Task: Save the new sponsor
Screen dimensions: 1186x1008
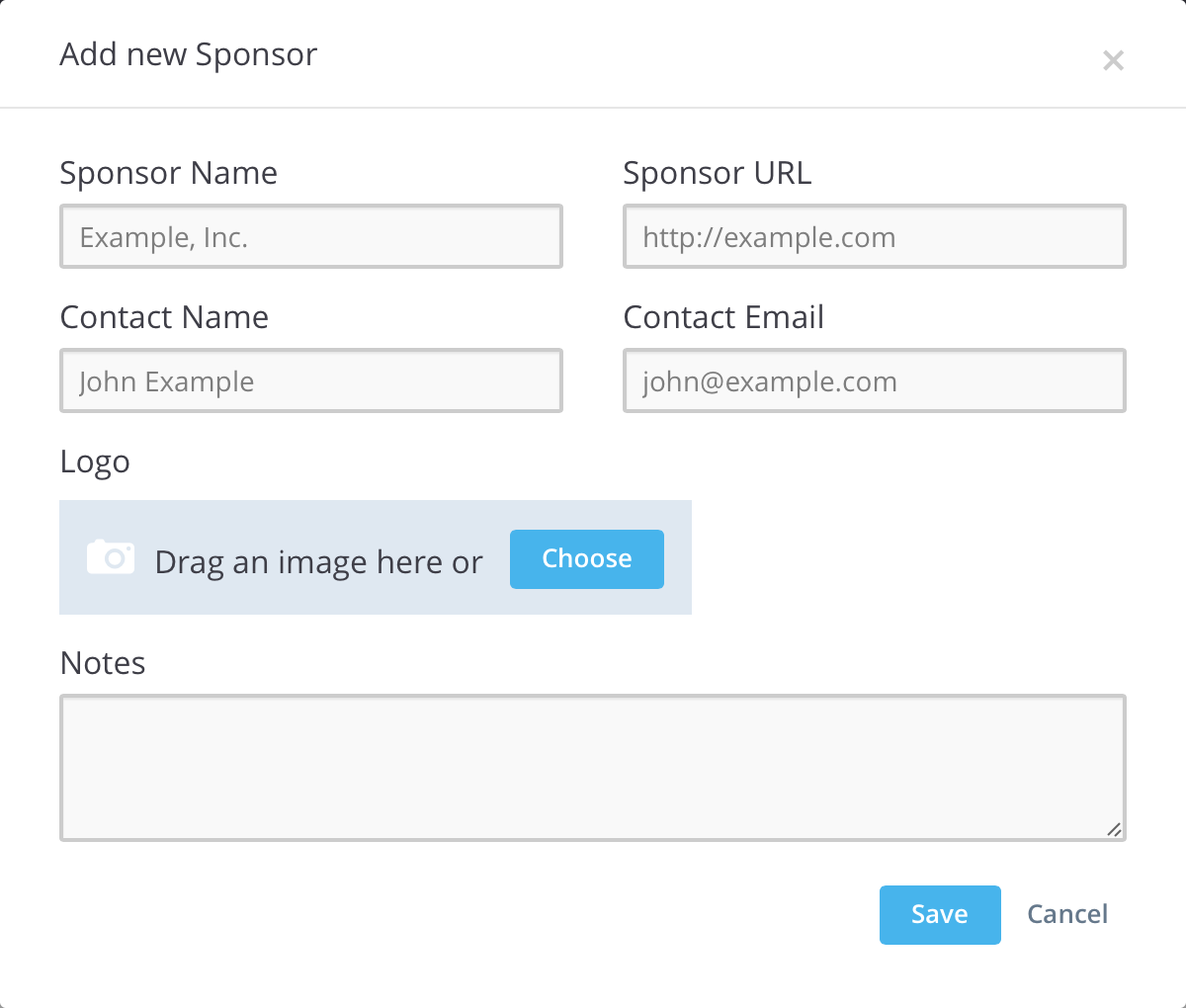Action: (940, 915)
